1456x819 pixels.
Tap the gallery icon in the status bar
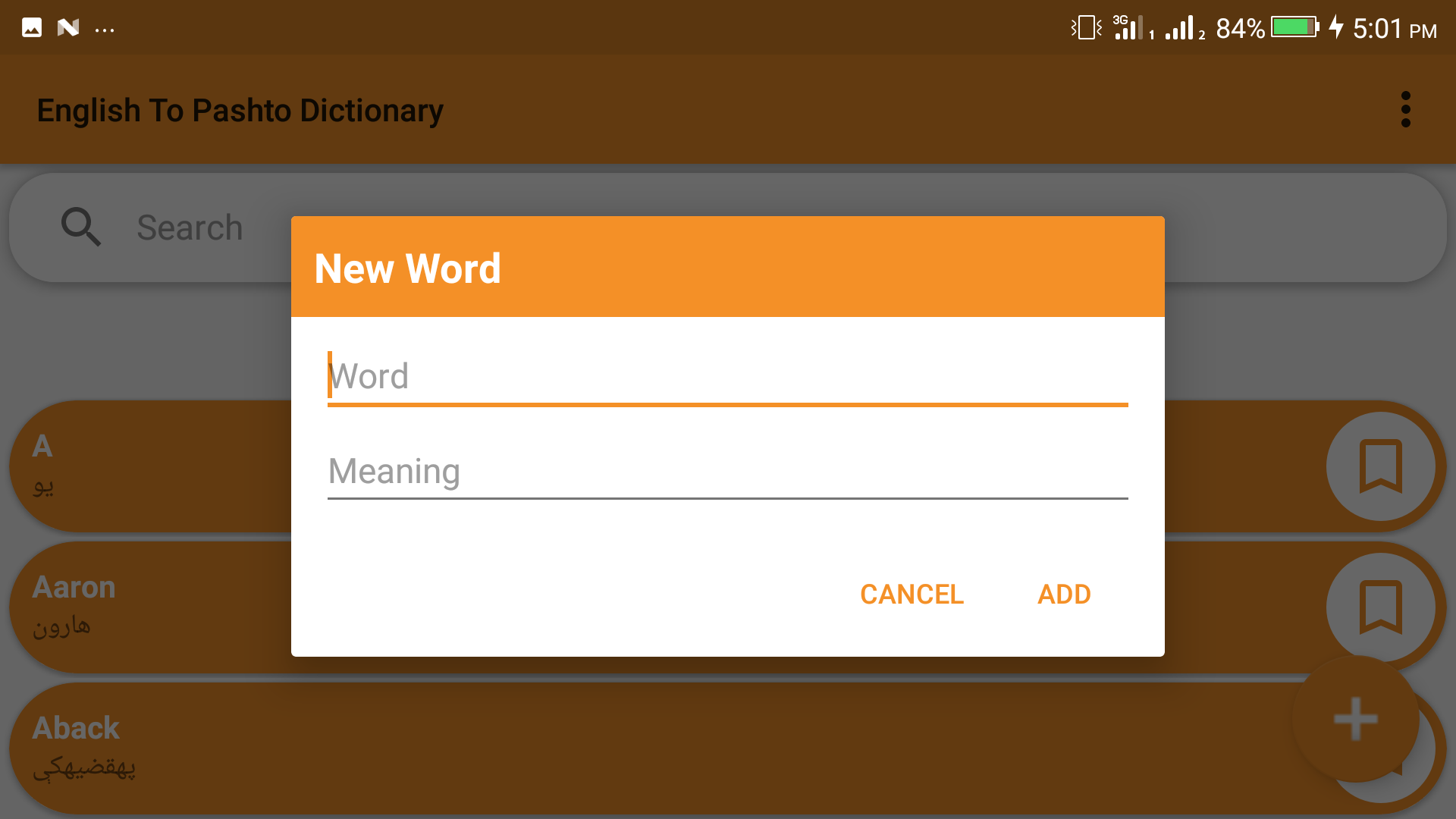pos(32,27)
